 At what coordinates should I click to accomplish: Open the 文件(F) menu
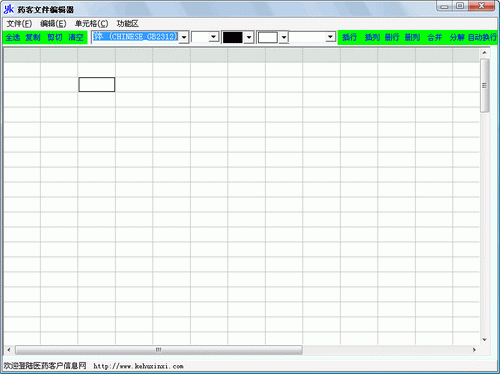coord(19,24)
